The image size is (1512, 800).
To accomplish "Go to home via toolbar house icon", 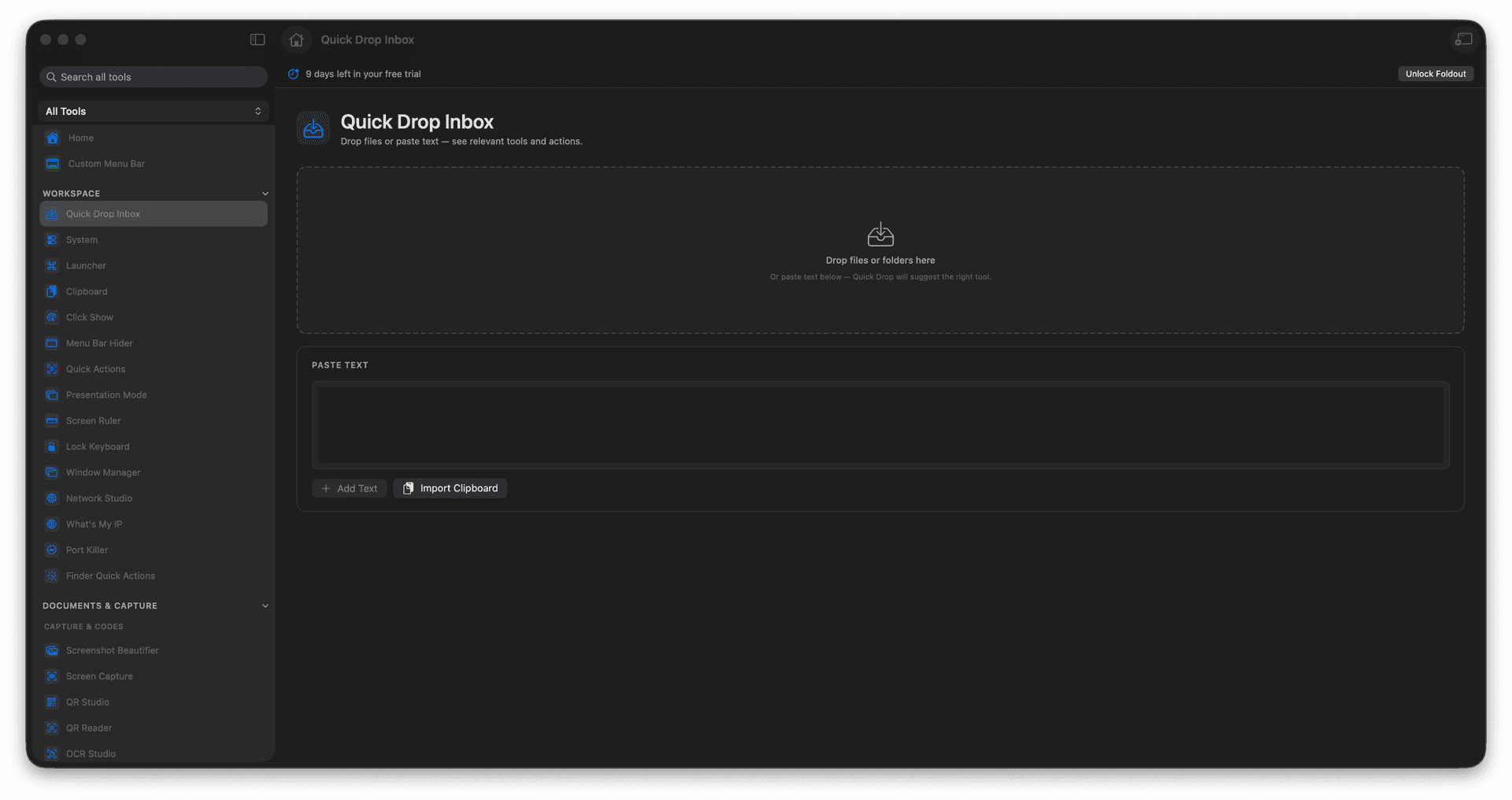I will 296,39.
